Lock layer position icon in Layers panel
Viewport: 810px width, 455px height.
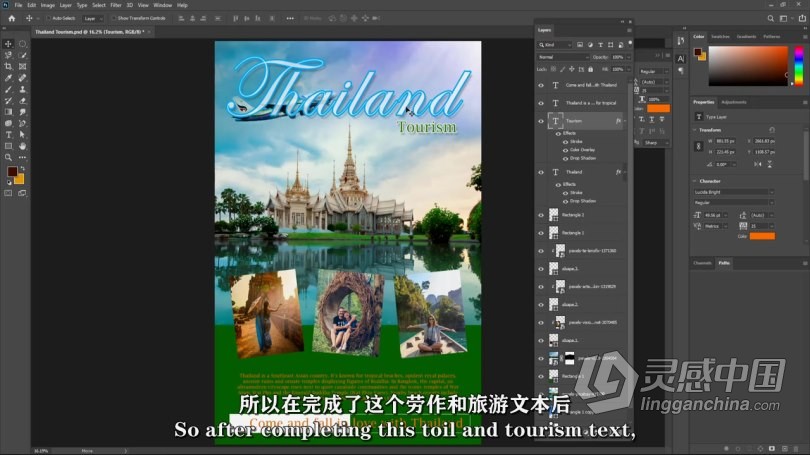click(572, 69)
